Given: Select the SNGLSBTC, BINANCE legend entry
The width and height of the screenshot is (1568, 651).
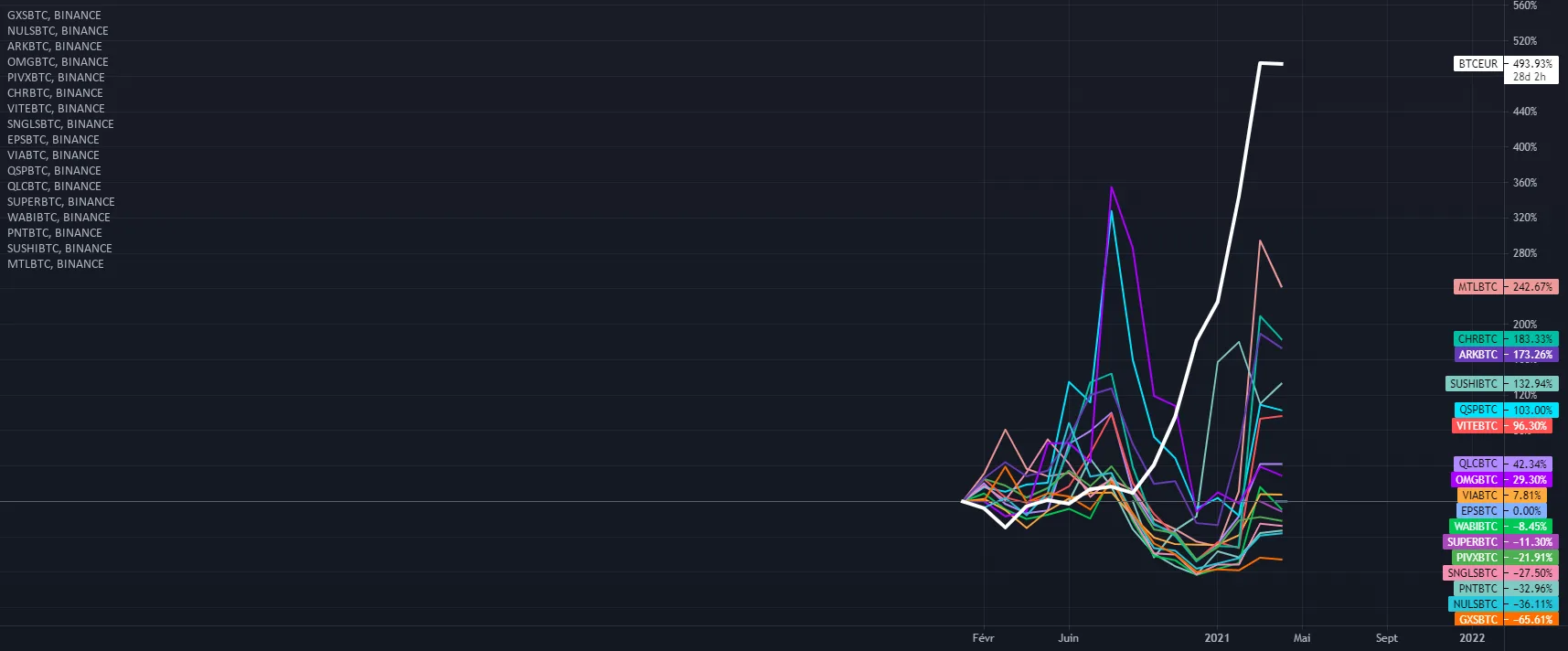Looking at the screenshot, I should (x=60, y=124).
